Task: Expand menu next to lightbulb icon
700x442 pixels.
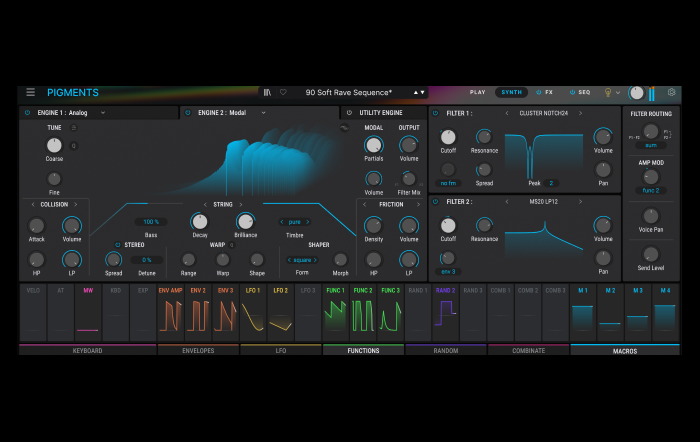Action: point(618,93)
